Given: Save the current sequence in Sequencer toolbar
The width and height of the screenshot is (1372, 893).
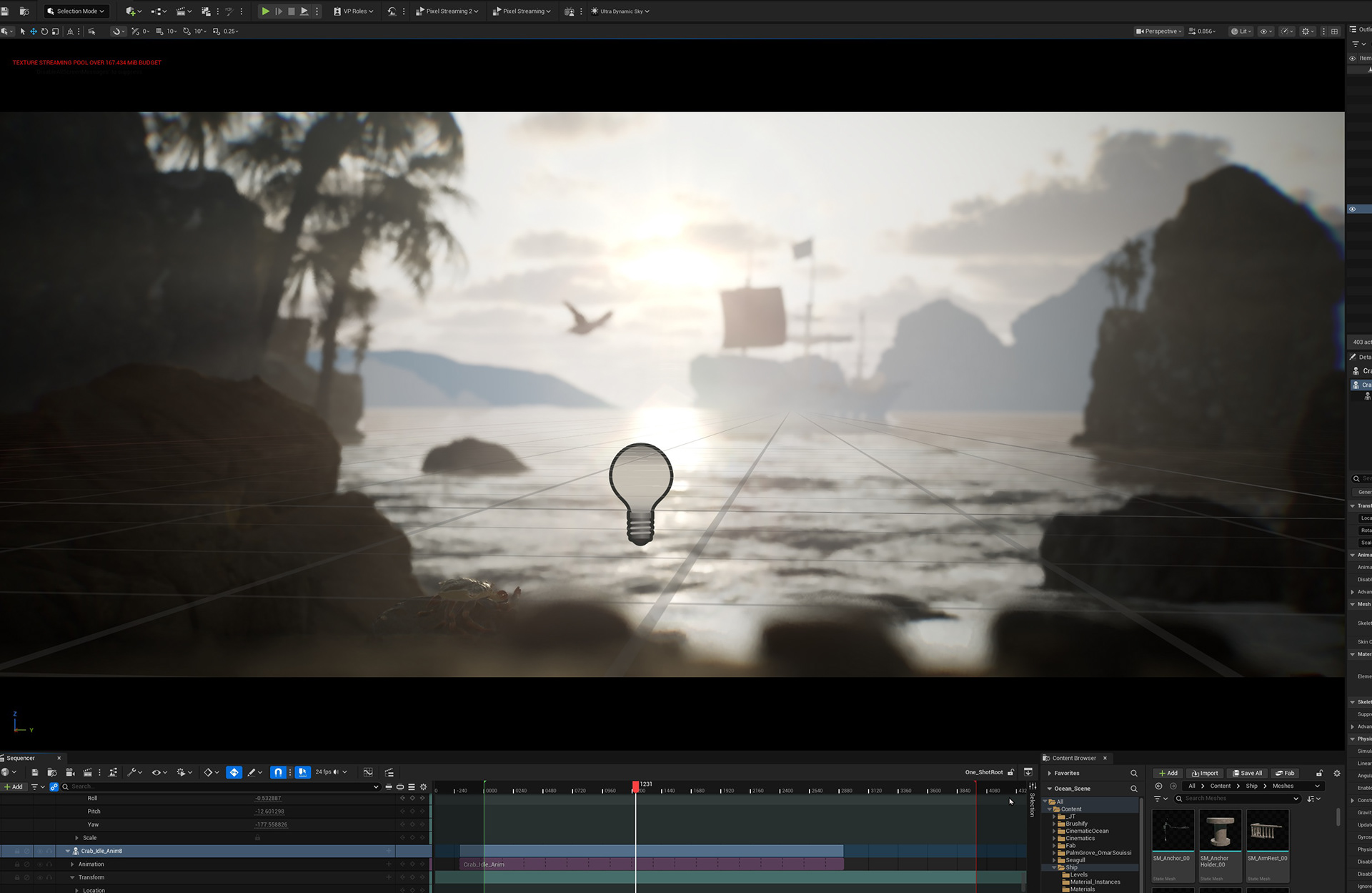Looking at the screenshot, I should (x=34, y=772).
